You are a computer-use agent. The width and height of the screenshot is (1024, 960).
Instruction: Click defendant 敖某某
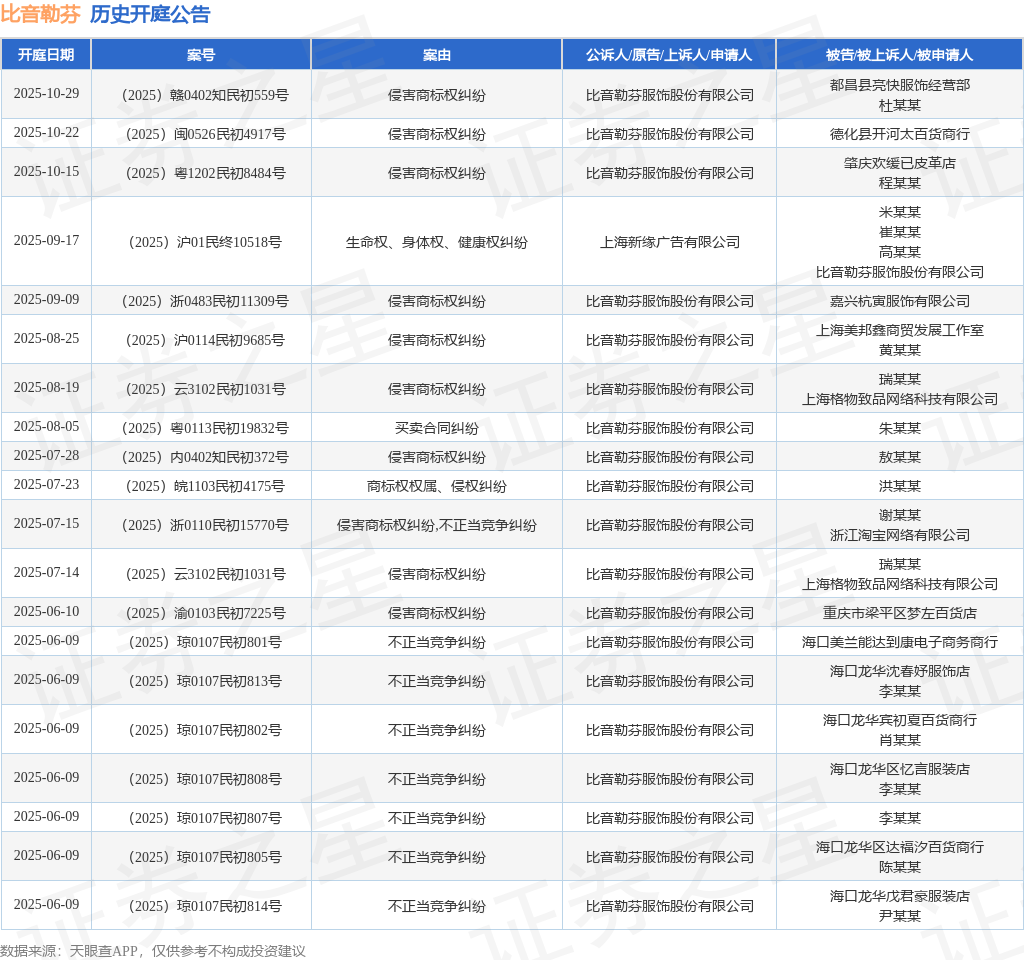[899, 457]
